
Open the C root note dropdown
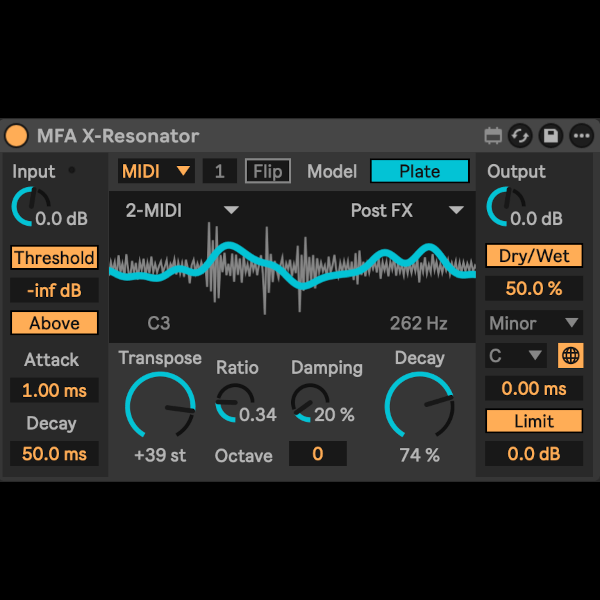pos(516,356)
